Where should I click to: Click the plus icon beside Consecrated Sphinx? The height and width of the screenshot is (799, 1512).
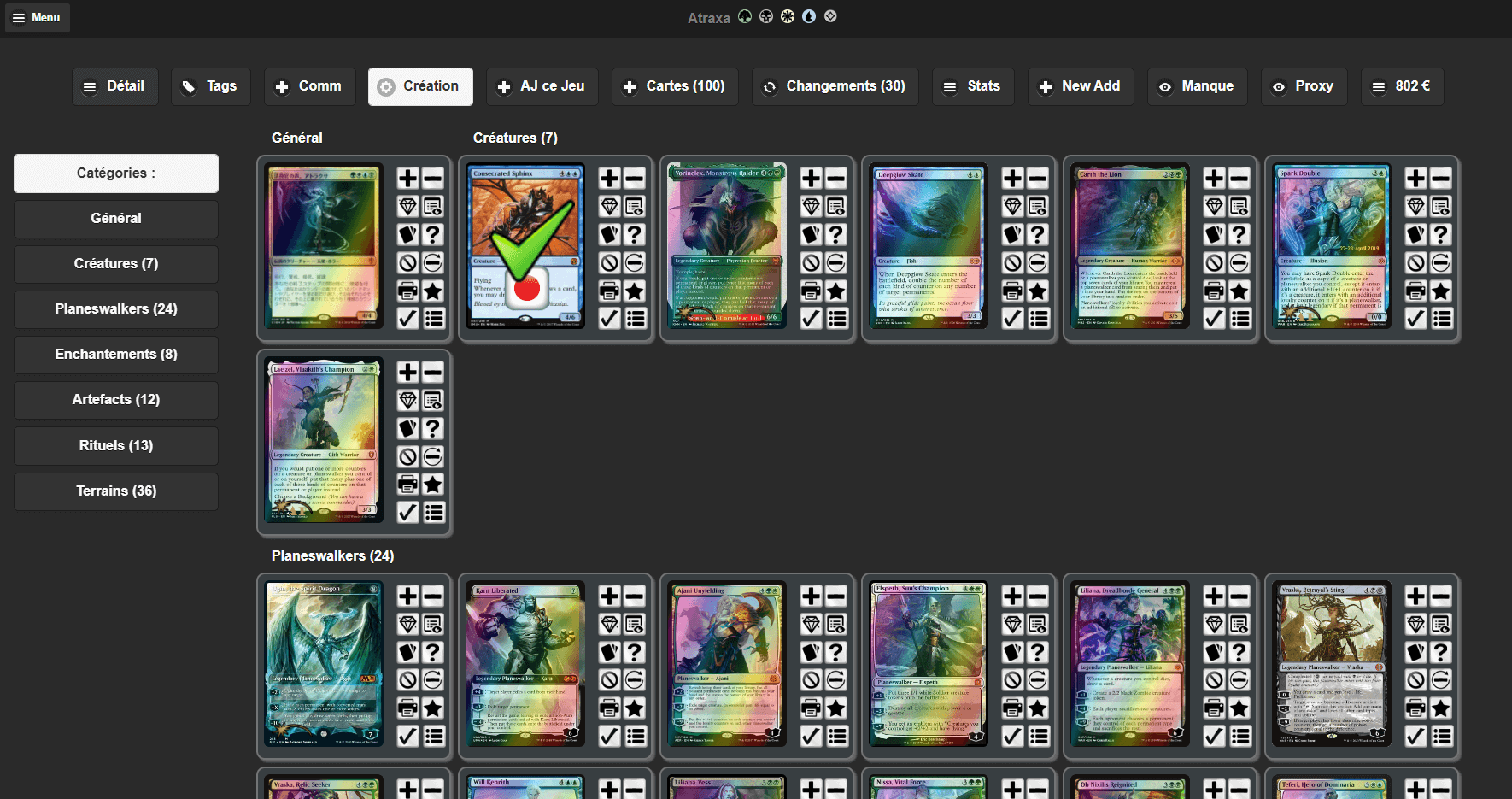pos(609,178)
